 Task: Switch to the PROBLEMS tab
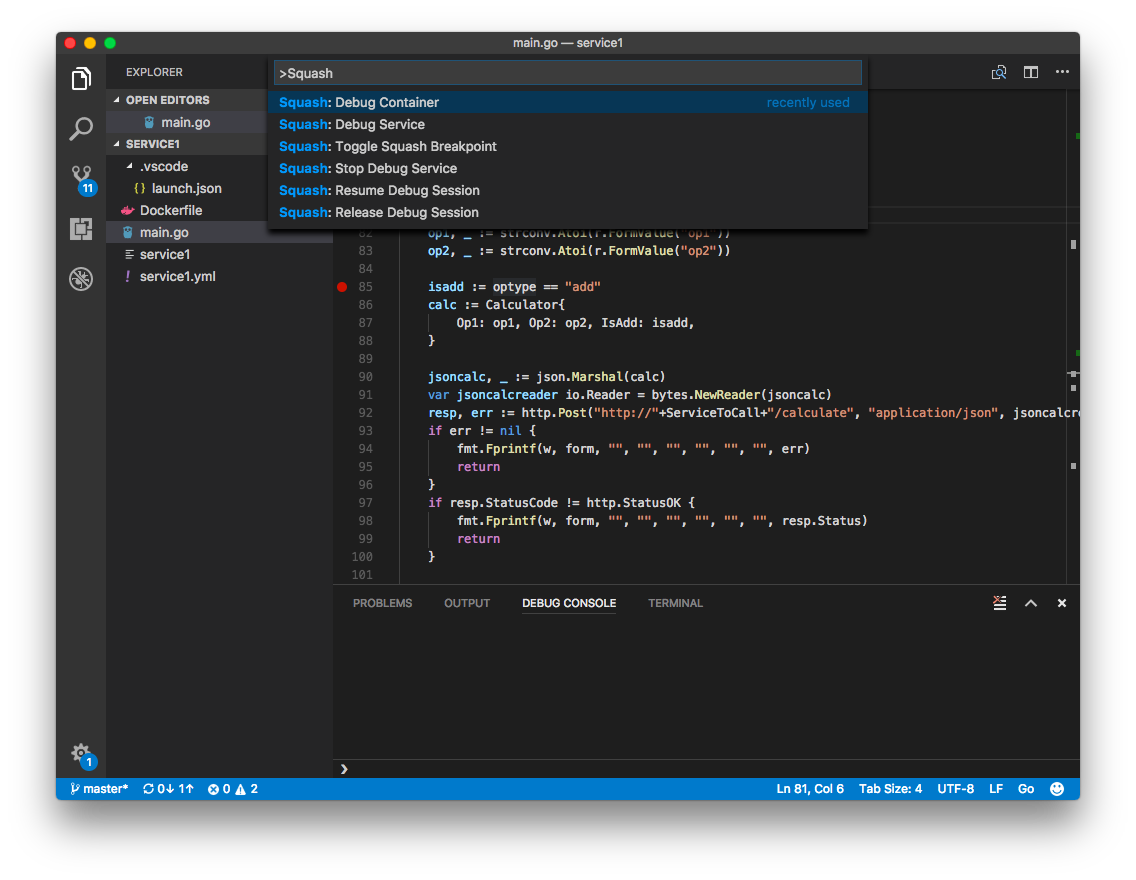[x=383, y=603]
